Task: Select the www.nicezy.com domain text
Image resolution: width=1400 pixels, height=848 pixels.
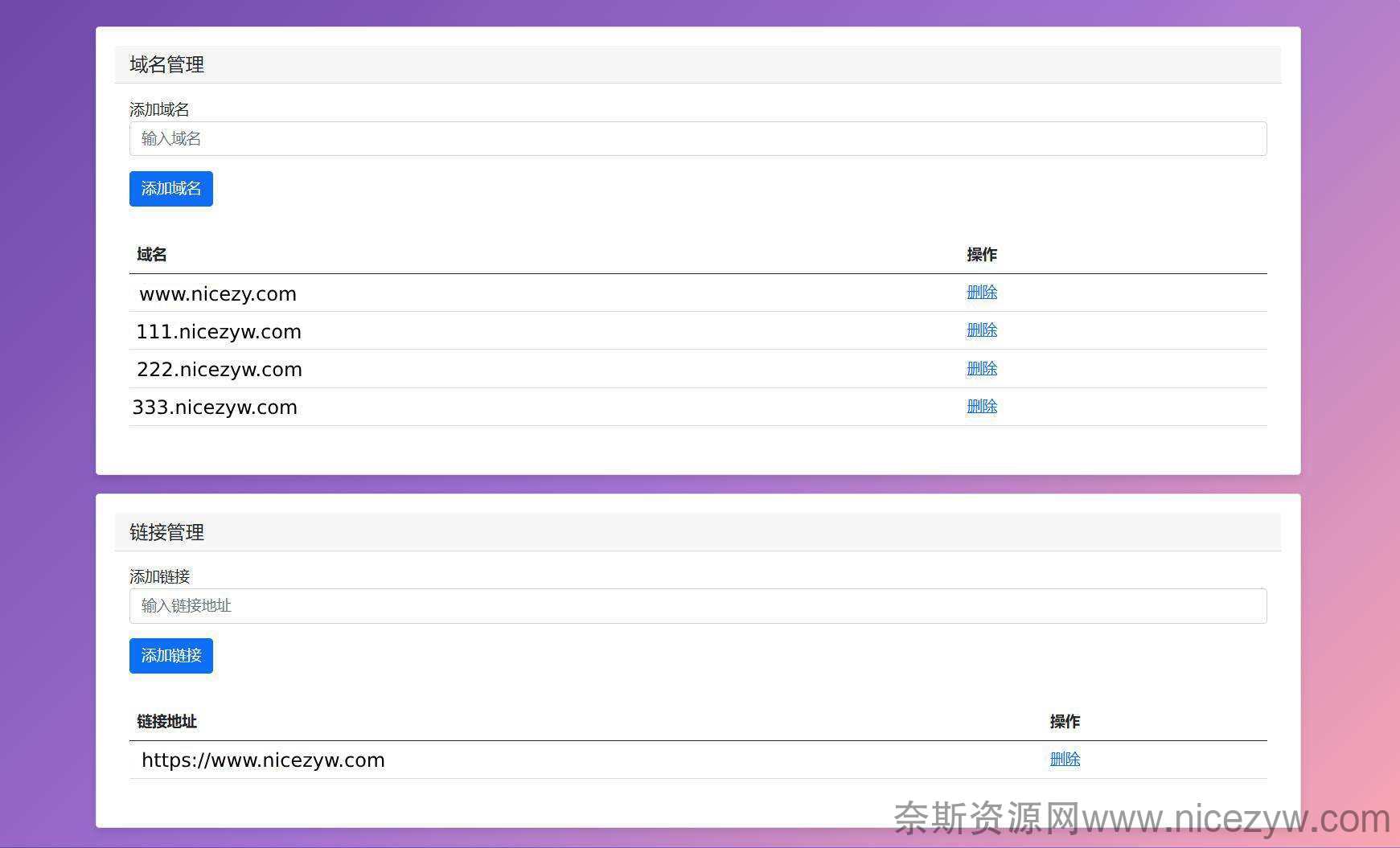Action: tap(218, 294)
